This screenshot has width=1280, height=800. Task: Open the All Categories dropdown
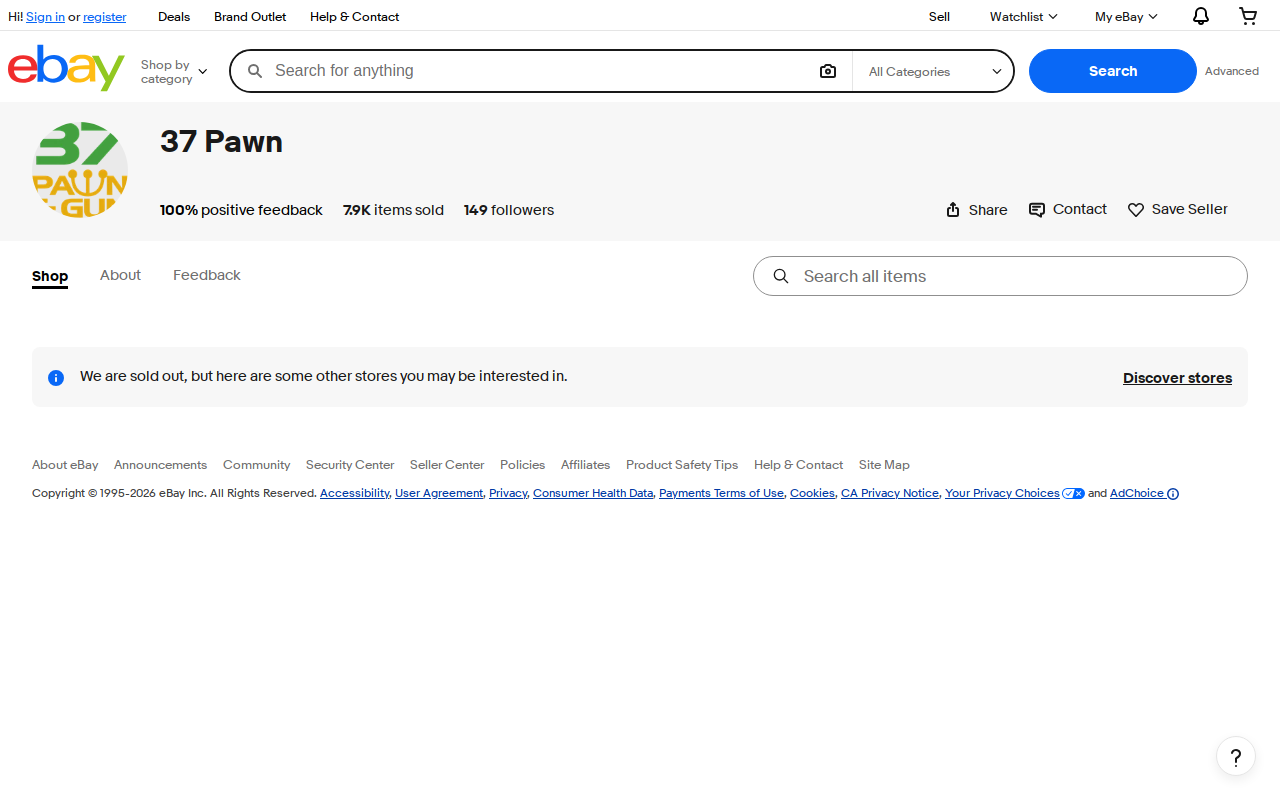point(934,71)
